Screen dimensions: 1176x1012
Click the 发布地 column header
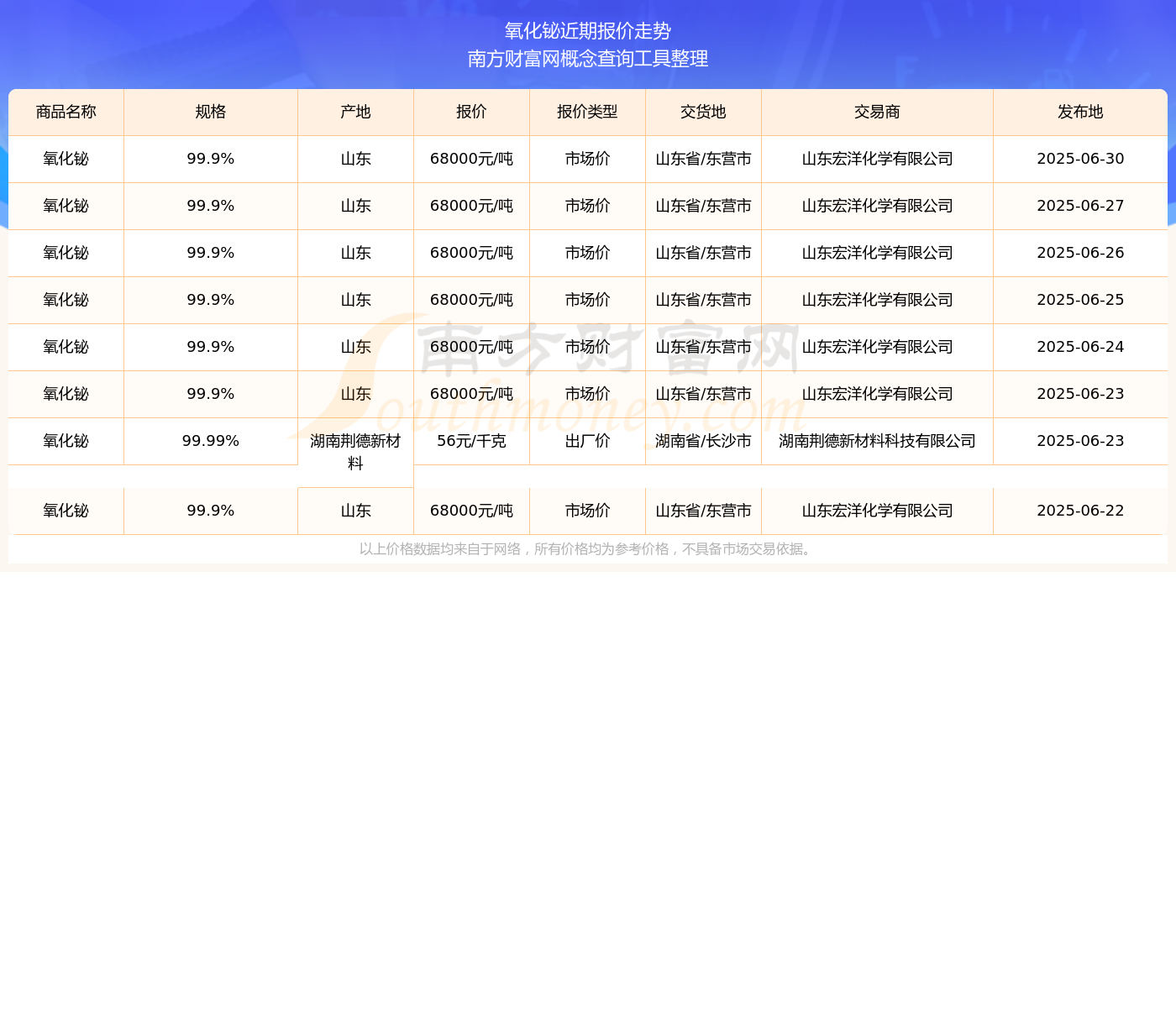[x=1080, y=112]
